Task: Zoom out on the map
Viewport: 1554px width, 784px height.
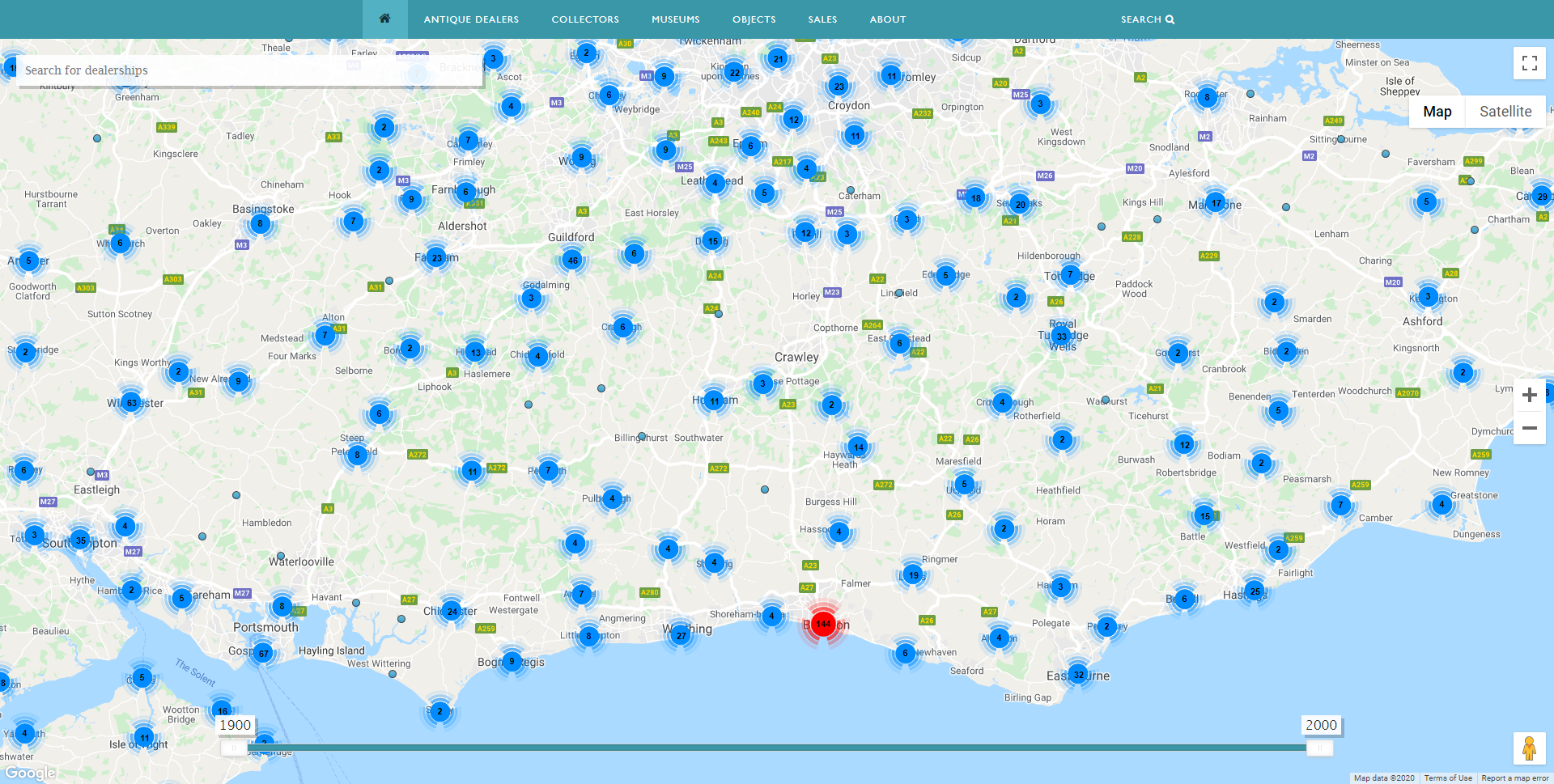Action: [1529, 428]
